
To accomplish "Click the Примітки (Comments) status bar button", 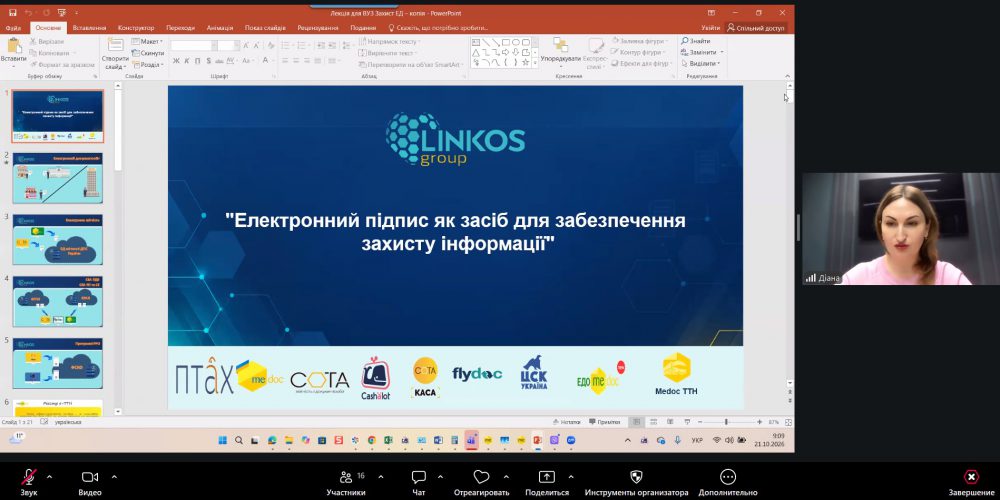I will click(x=605, y=422).
